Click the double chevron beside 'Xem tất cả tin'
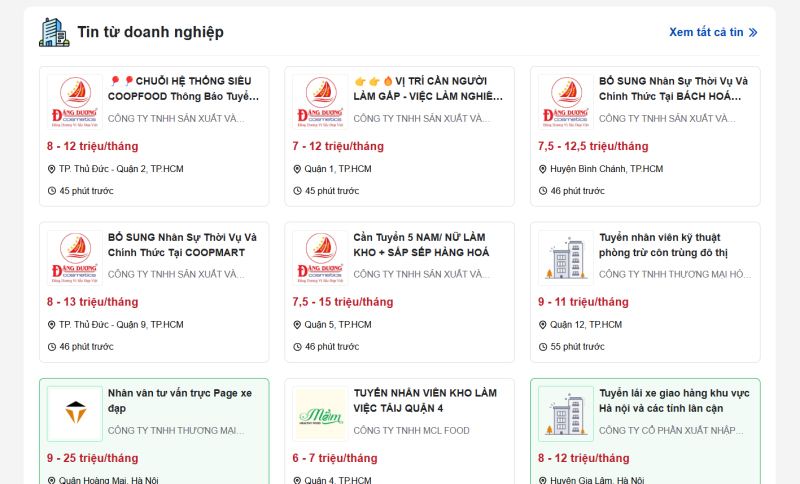This screenshot has height=484, width=800. pyautogui.click(x=753, y=33)
